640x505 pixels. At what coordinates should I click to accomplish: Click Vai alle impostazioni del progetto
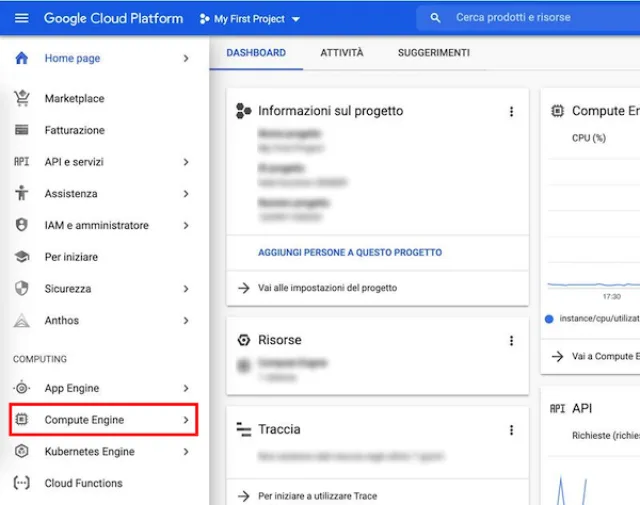click(x=327, y=288)
